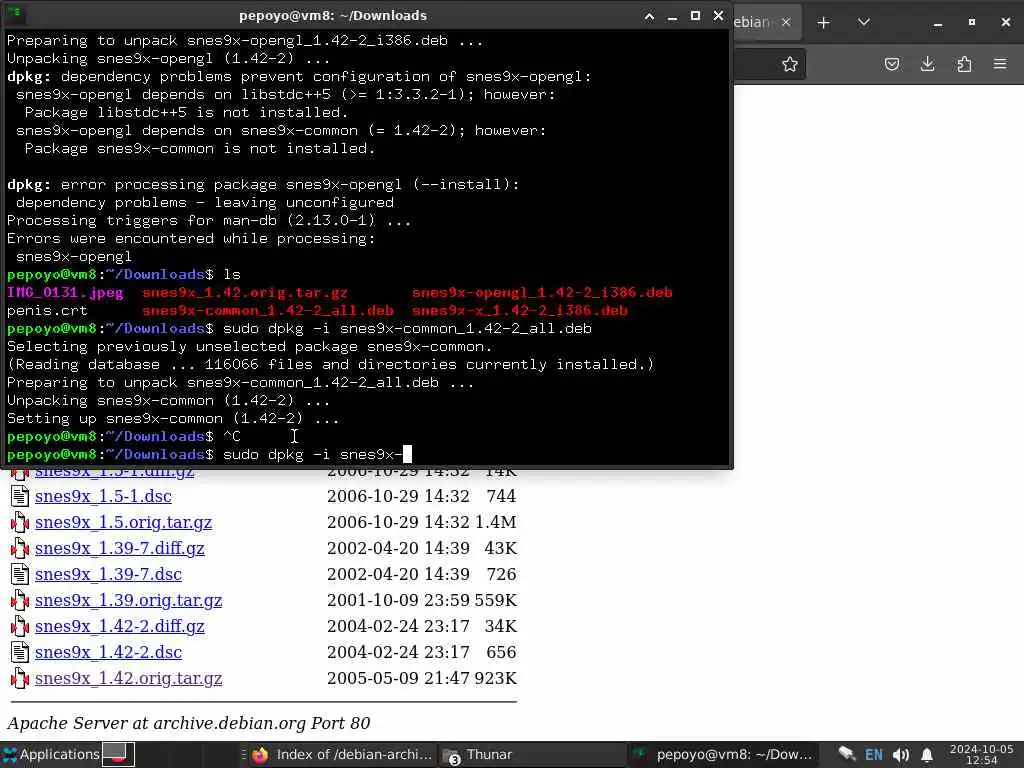This screenshot has height=768, width=1024.
Task: Switch to Firefox Index of /debian-archi... task
Action: tap(342, 754)
